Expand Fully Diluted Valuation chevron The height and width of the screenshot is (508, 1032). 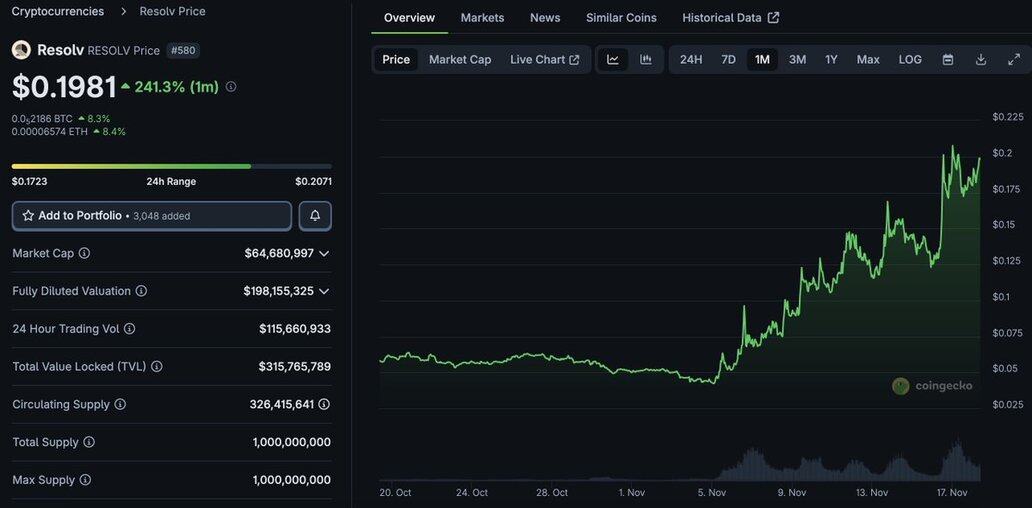[x=324, y=292]
